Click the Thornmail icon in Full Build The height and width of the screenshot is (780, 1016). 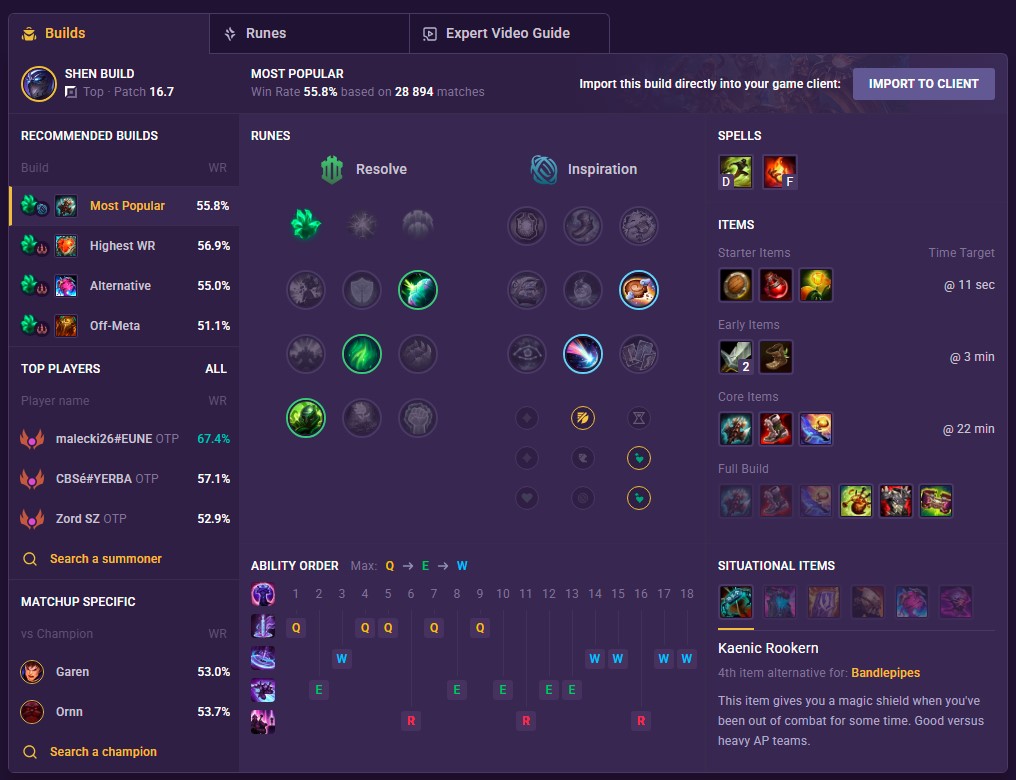[895, 501]
